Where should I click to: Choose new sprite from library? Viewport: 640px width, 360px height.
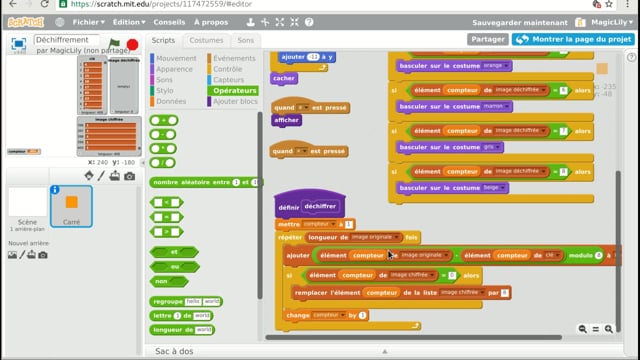(x=89, y=176)
